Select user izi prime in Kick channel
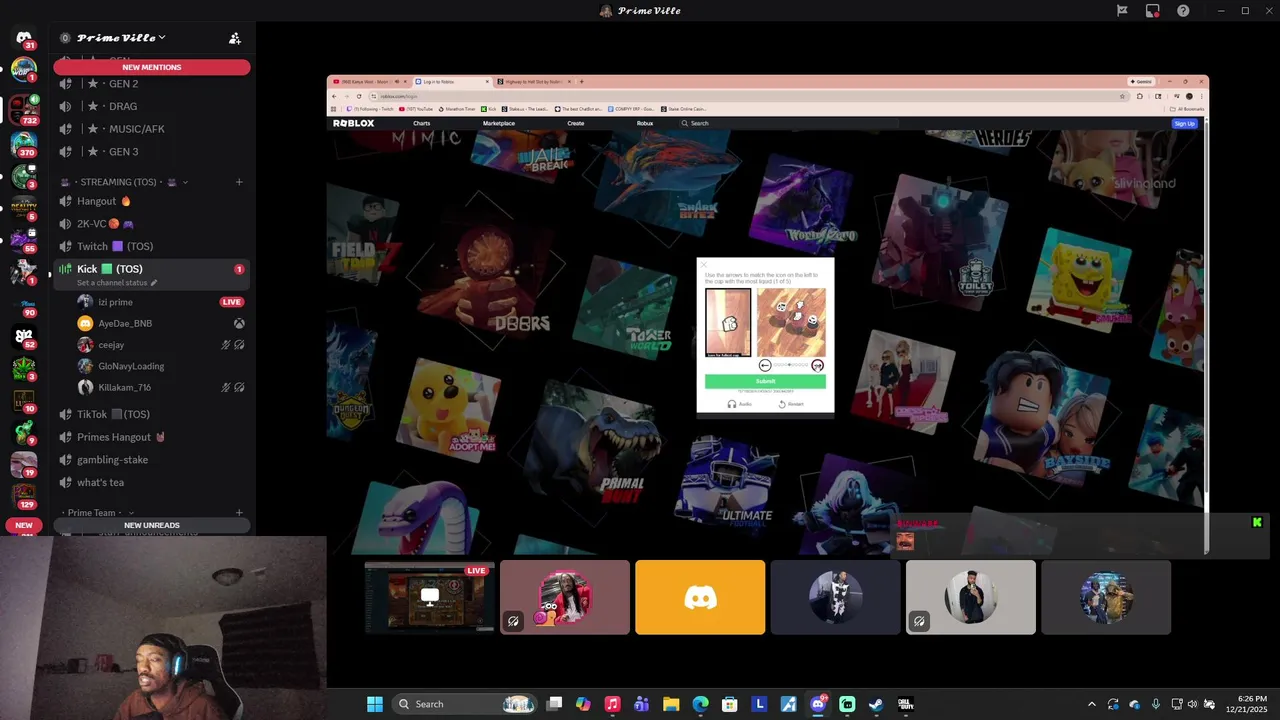Image resolution: width=1280 pixels, height=720 pixels. point(160,302)
